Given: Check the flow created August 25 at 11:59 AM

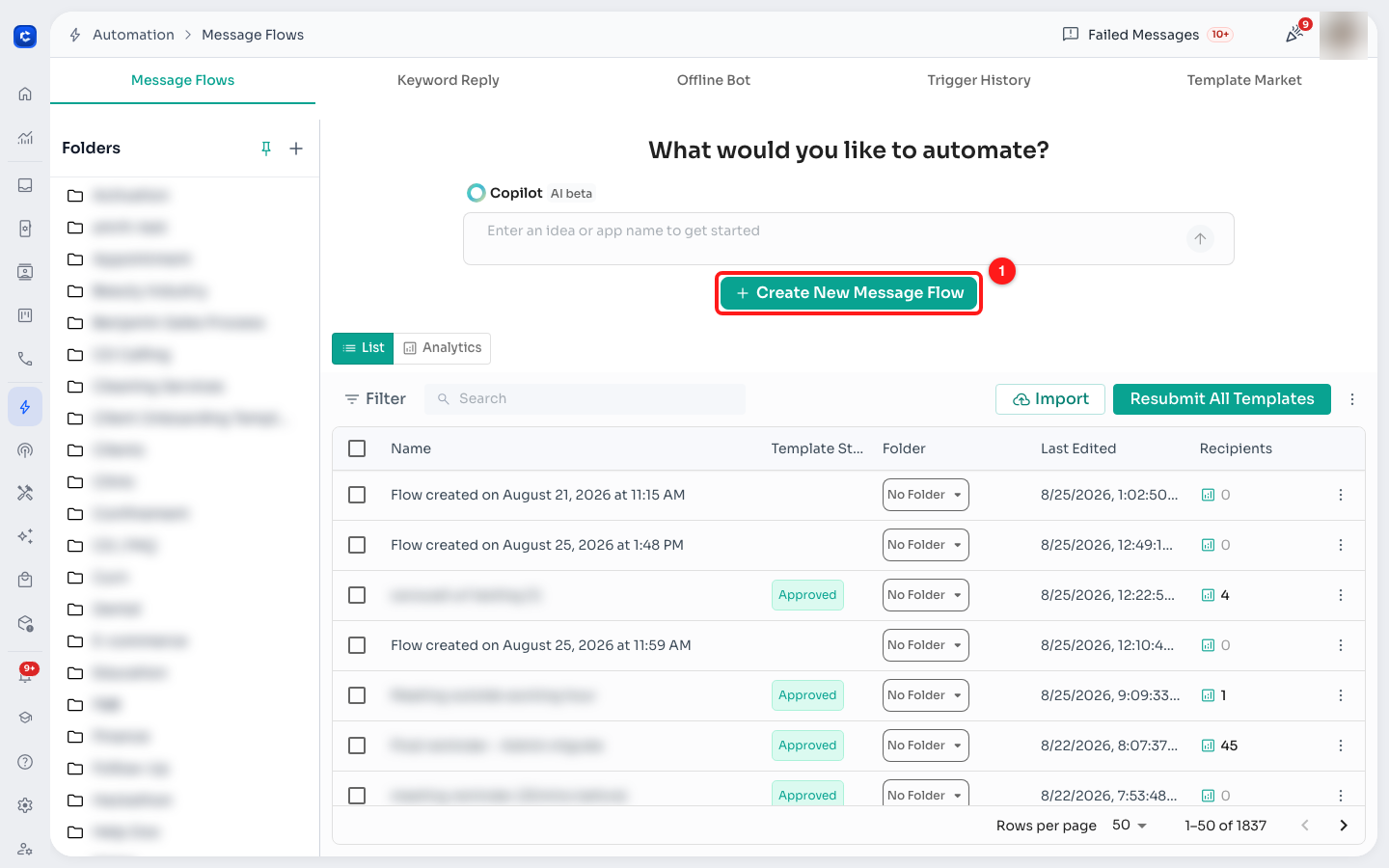Looking at the screenshot, I should point(357,645).
